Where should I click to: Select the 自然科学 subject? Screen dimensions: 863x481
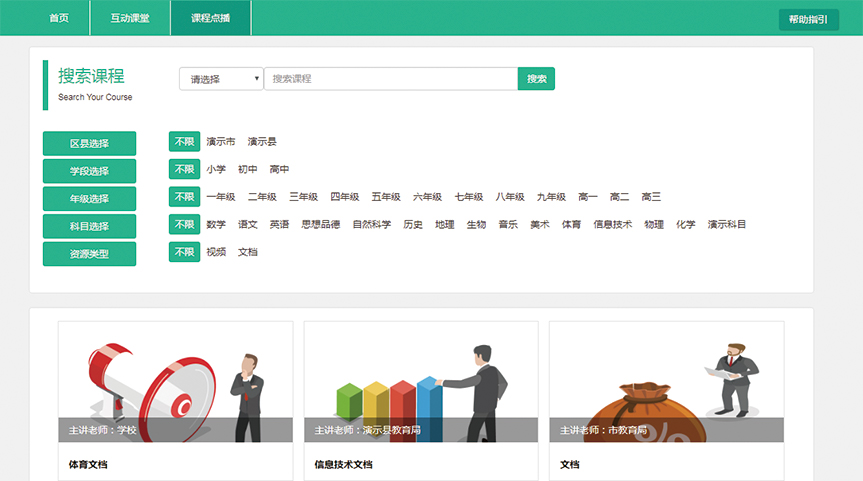[372, 224]
